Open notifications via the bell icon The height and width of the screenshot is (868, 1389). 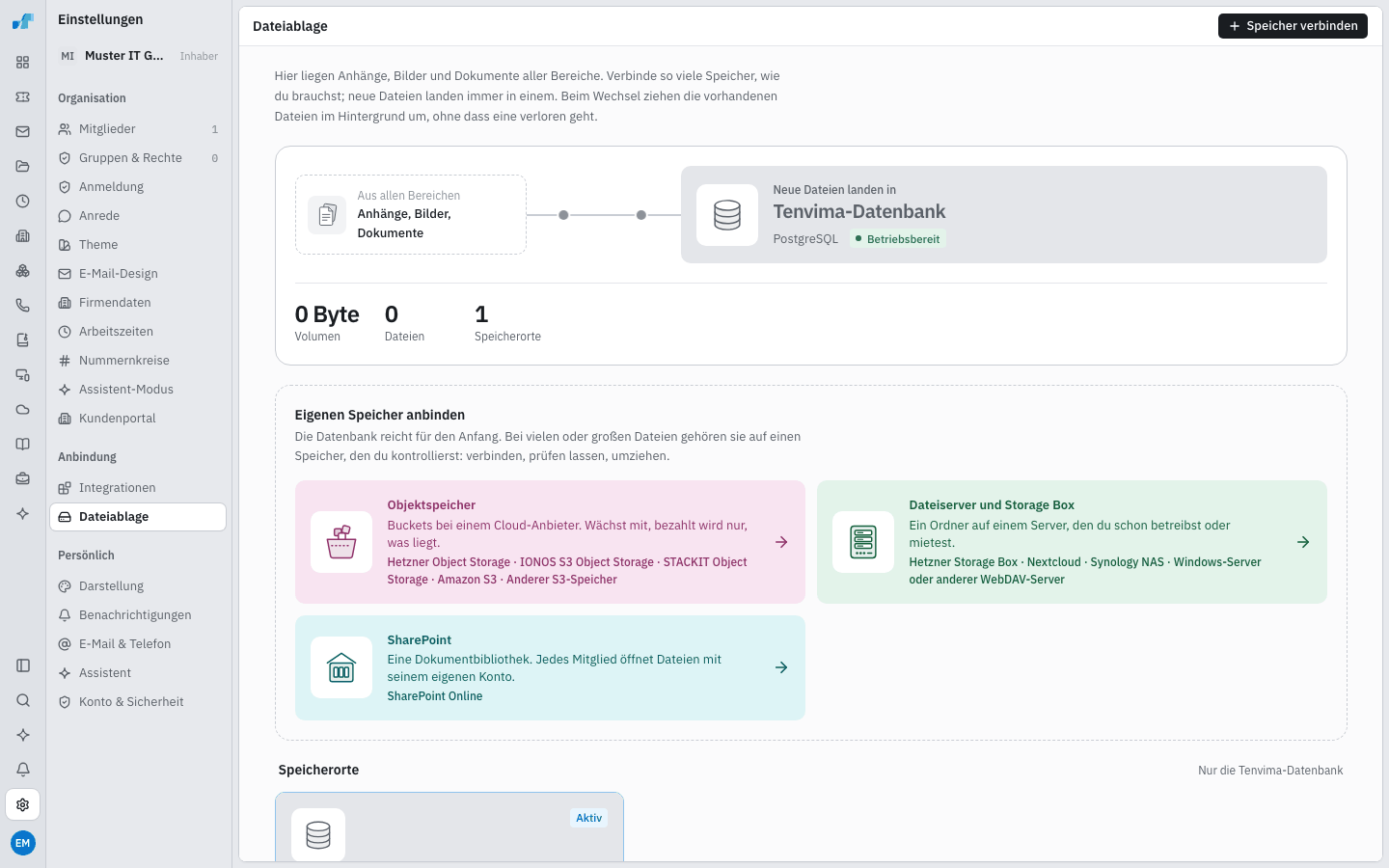click(x=23, y=770)
